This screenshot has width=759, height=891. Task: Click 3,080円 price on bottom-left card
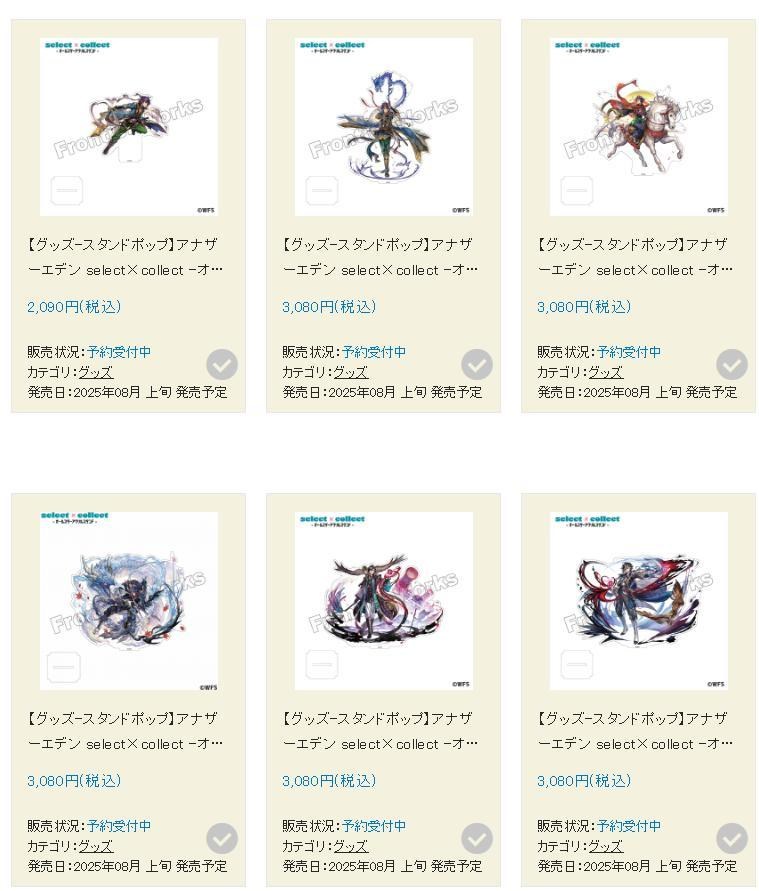click(74, 781)
